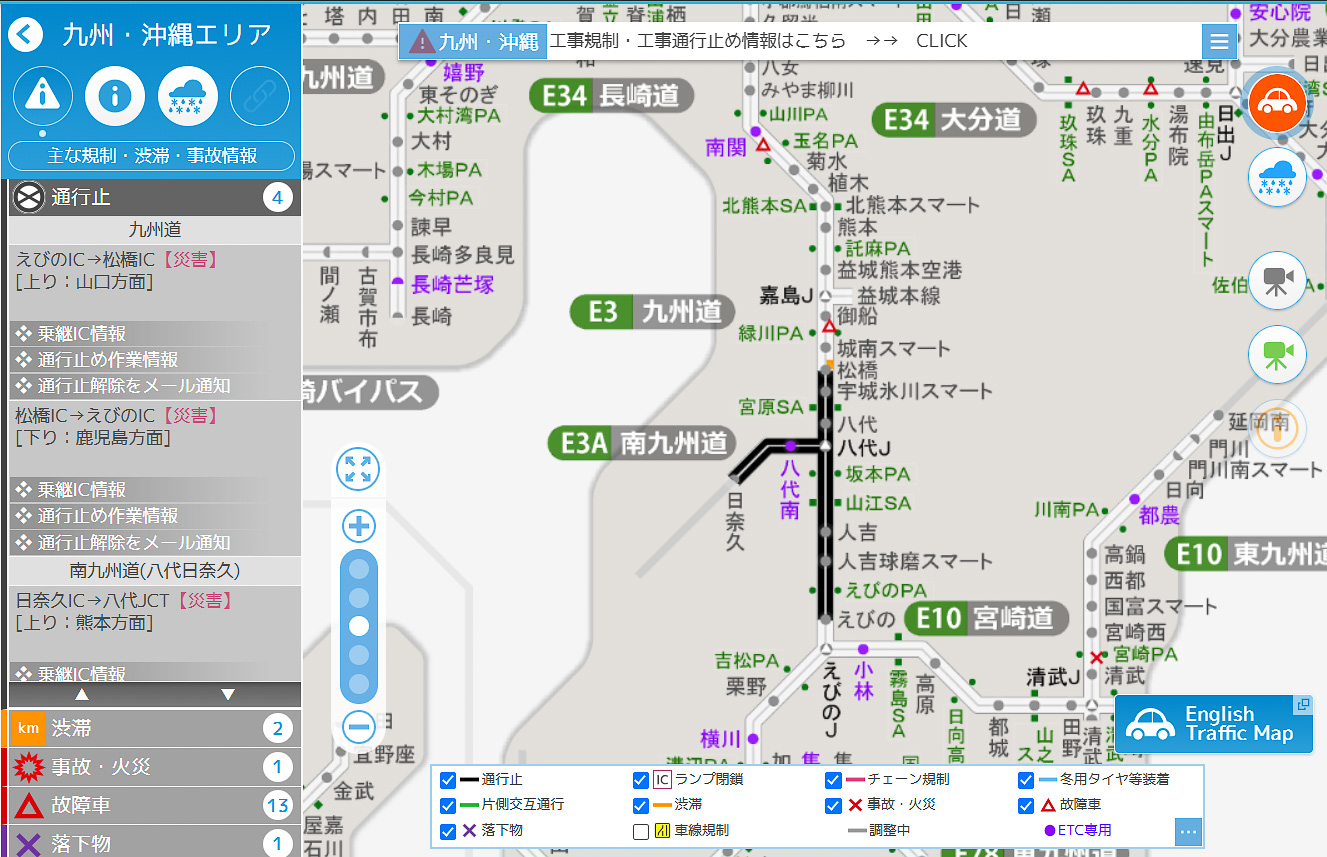Expand the 落下物 section
The image size is (1327, 857).
tap(155, 844)
